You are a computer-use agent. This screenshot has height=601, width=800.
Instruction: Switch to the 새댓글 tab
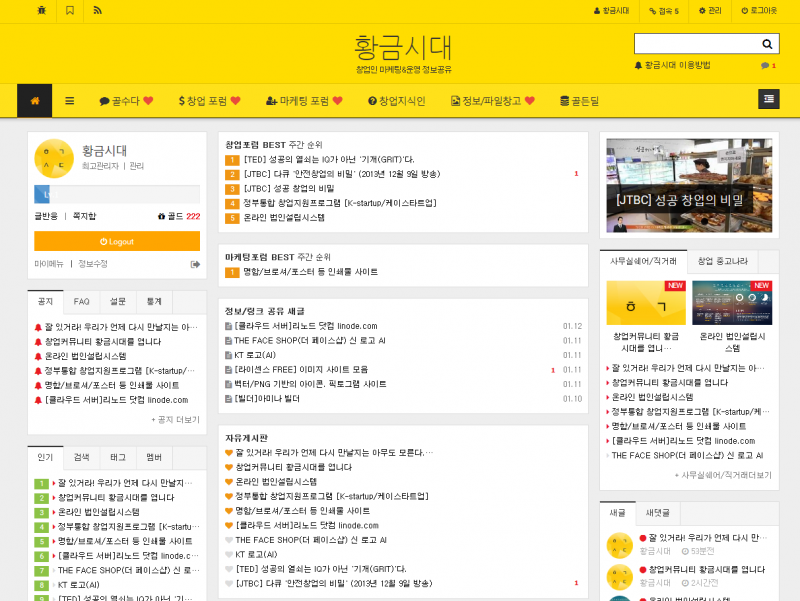pos(658,513)
